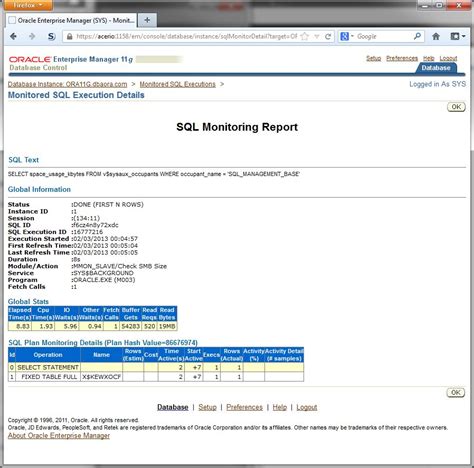This screenshot has width=474, height=468.
Task: Open the Setup link at top
Action: 373,58
